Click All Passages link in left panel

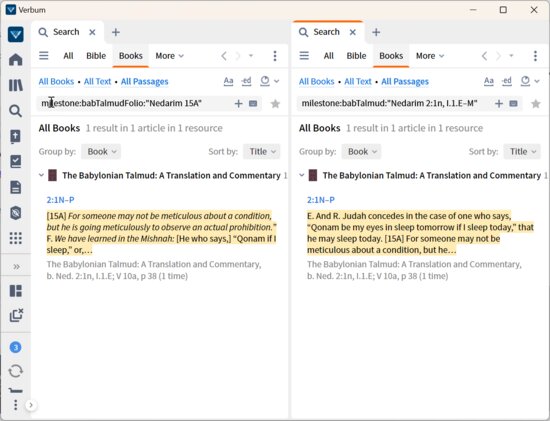click(x=145, y=81)
